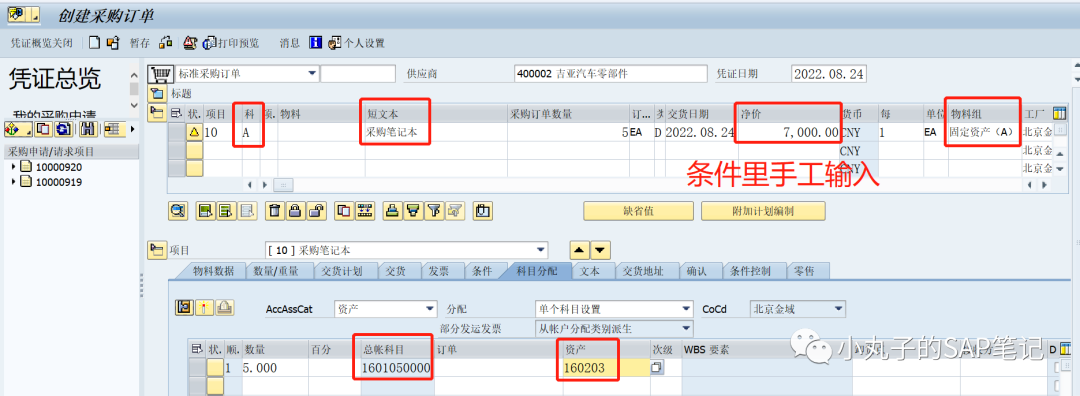Click the sort ascending icon
This screenshot has height=396, width=1080.
393,211
